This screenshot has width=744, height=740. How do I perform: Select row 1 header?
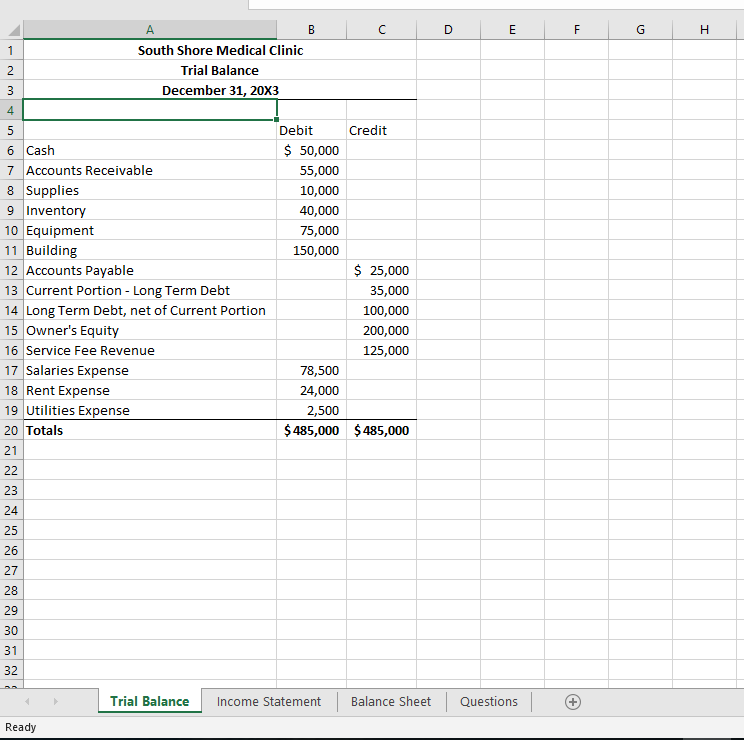point(11,50)
